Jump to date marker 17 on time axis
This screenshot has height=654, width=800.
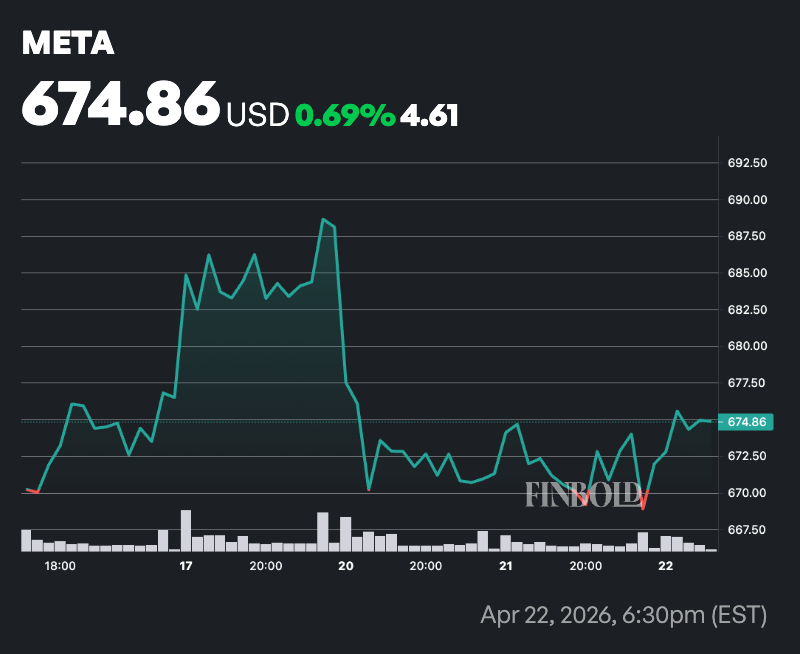[x=185, y=567]
